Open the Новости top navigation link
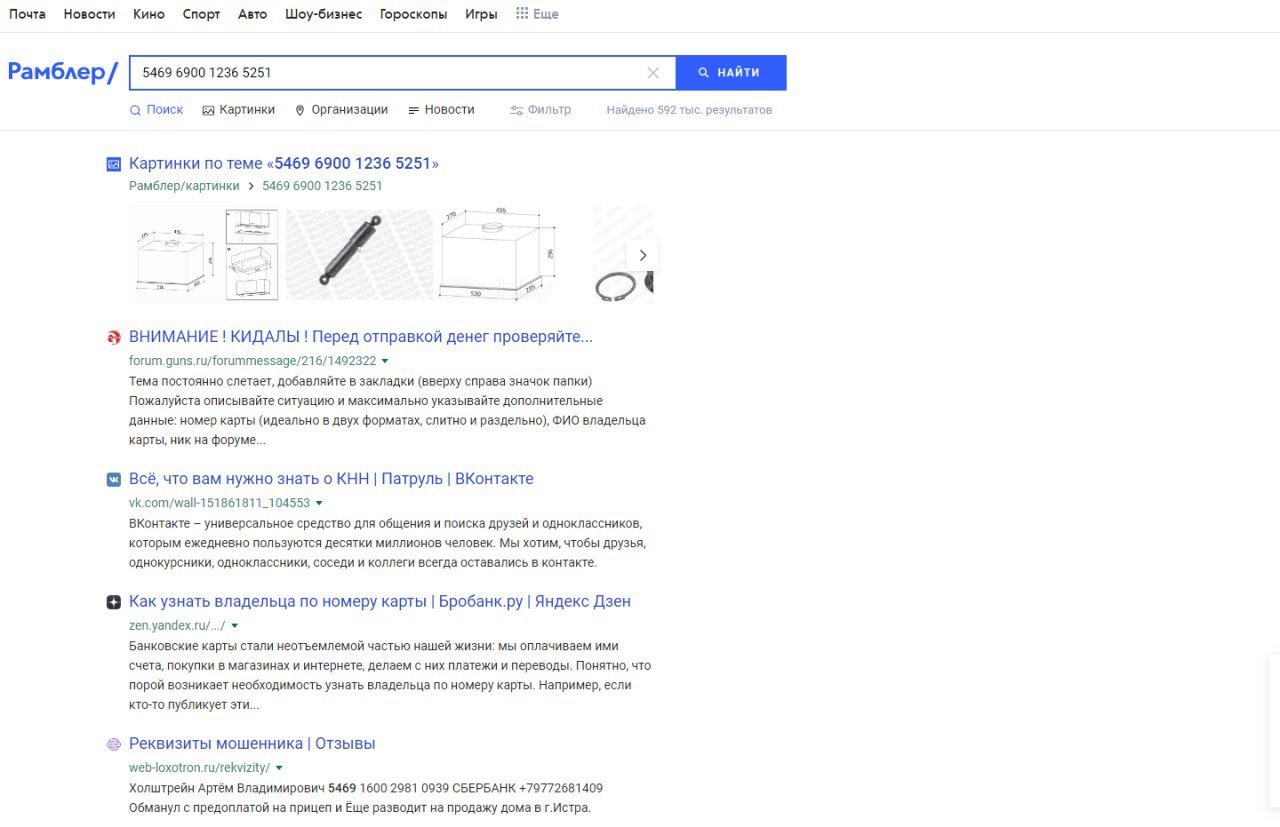This screenshot has width=1280, height=827. pos(89,14)
